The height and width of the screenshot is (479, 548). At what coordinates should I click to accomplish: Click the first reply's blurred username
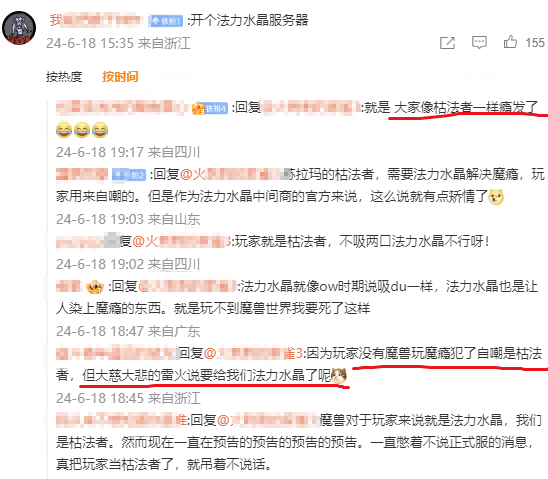(121, 108)
